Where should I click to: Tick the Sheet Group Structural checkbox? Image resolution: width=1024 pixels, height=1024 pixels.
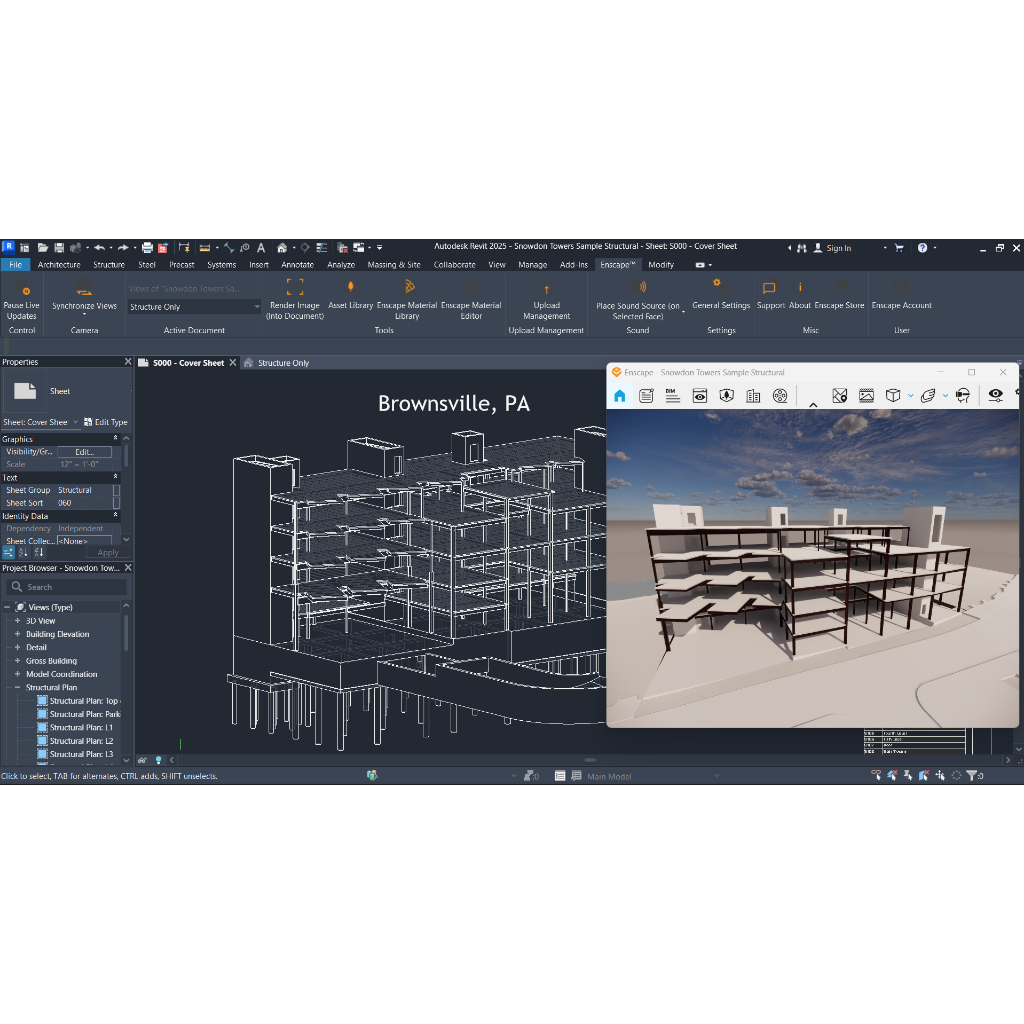(x=116, y=490)
